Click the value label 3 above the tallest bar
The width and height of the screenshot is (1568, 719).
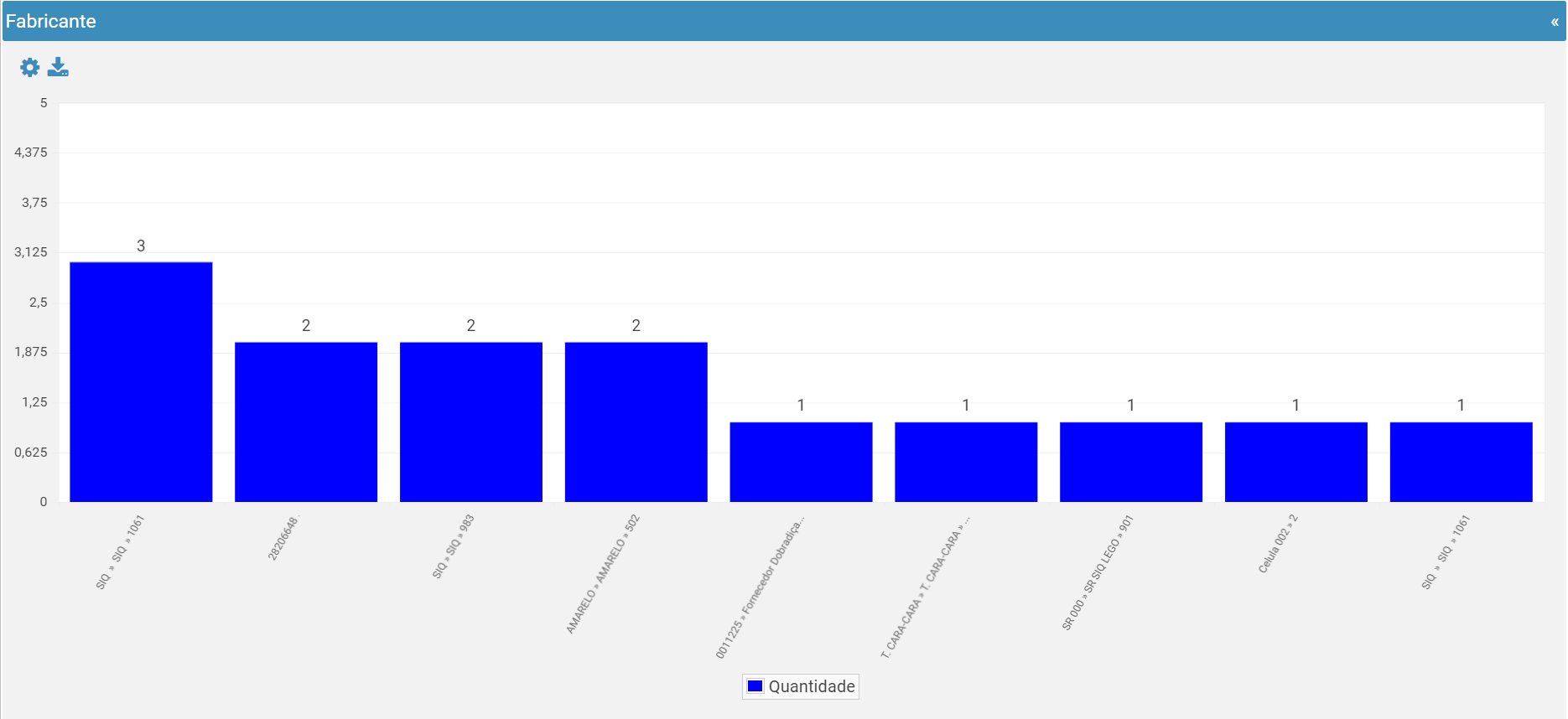point(141,246)
